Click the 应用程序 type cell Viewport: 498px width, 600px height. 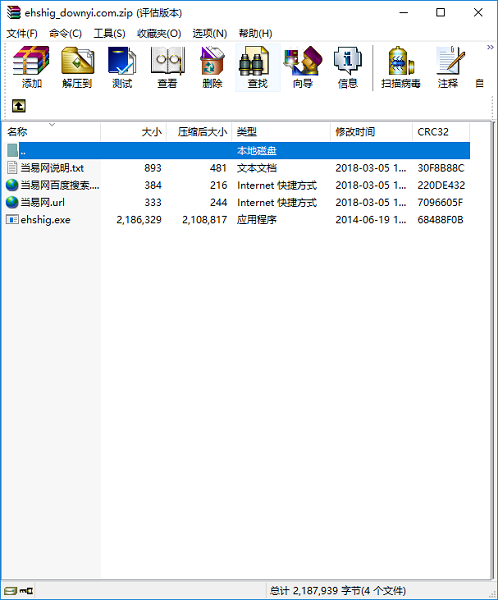pyautogui.click(x=256, y=220)
